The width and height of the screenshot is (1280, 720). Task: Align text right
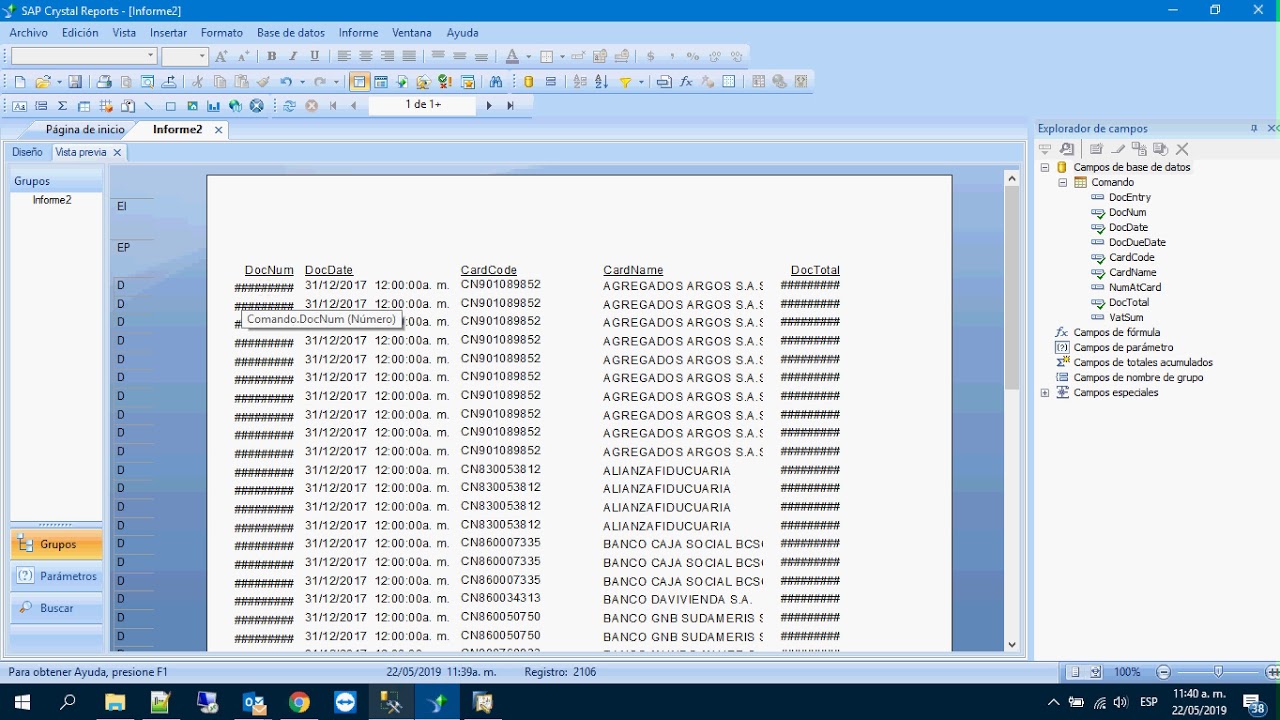tap(388, 57)
